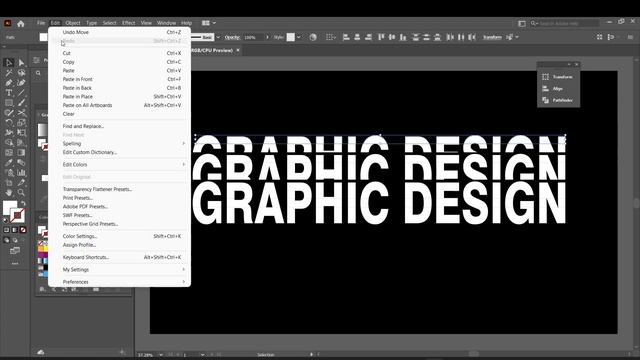The image size is (640, 360).
Task: Select the Scale tool
Action: 21,122
